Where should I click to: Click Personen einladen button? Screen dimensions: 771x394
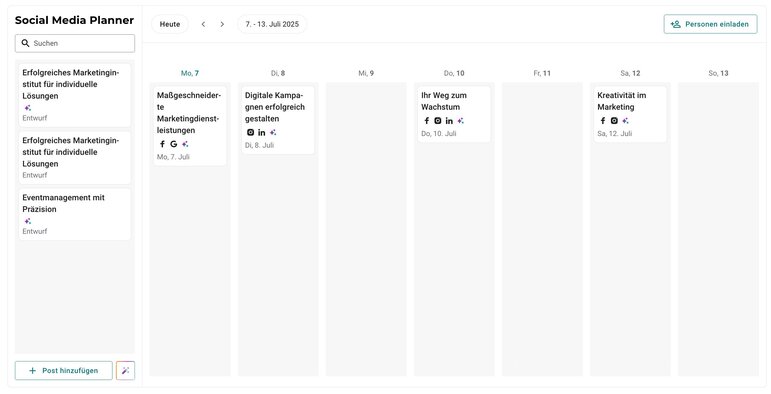[x=711, y=24]
